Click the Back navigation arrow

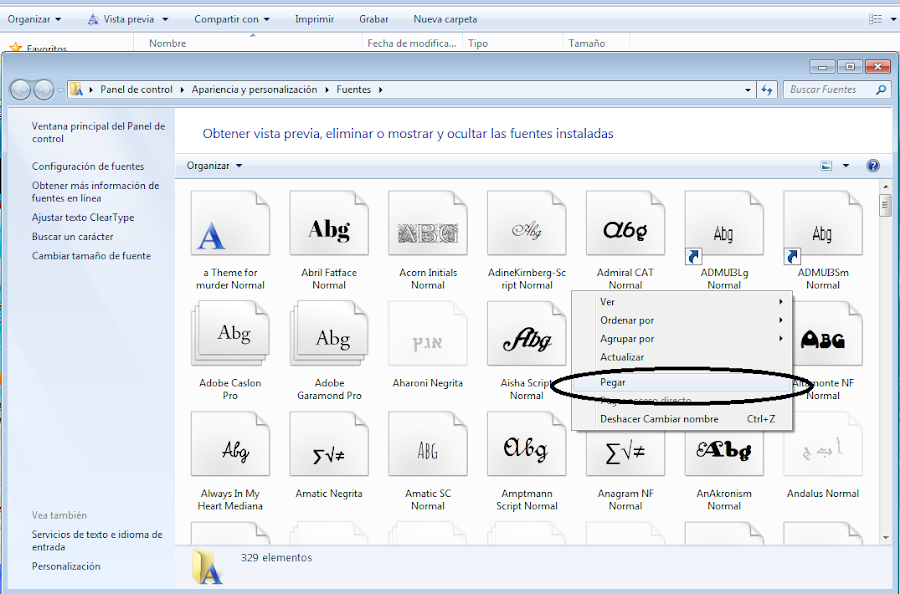click(19, 89)
